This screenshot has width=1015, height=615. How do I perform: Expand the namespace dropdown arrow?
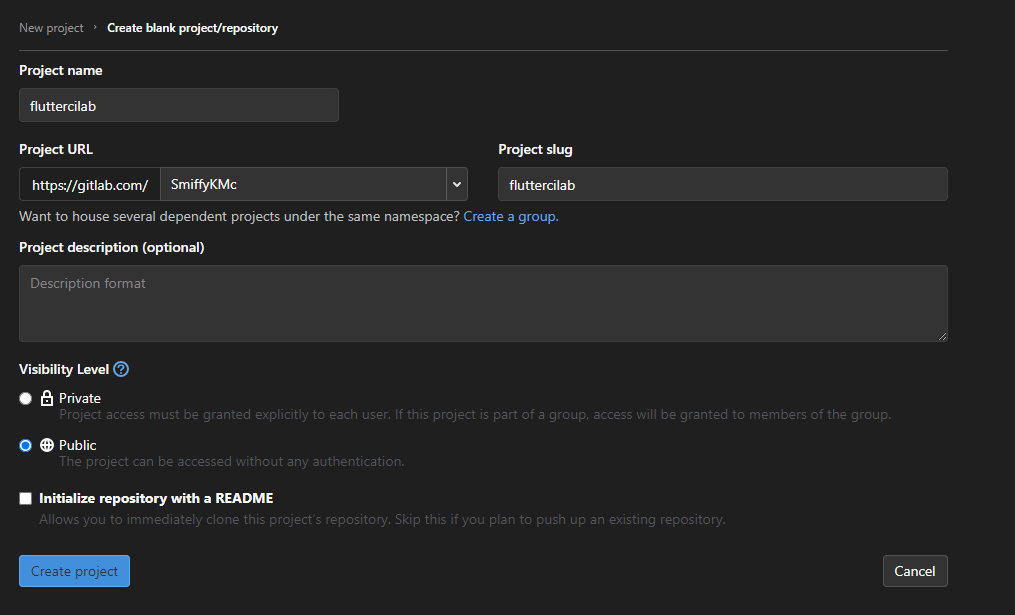coord(456,184)
